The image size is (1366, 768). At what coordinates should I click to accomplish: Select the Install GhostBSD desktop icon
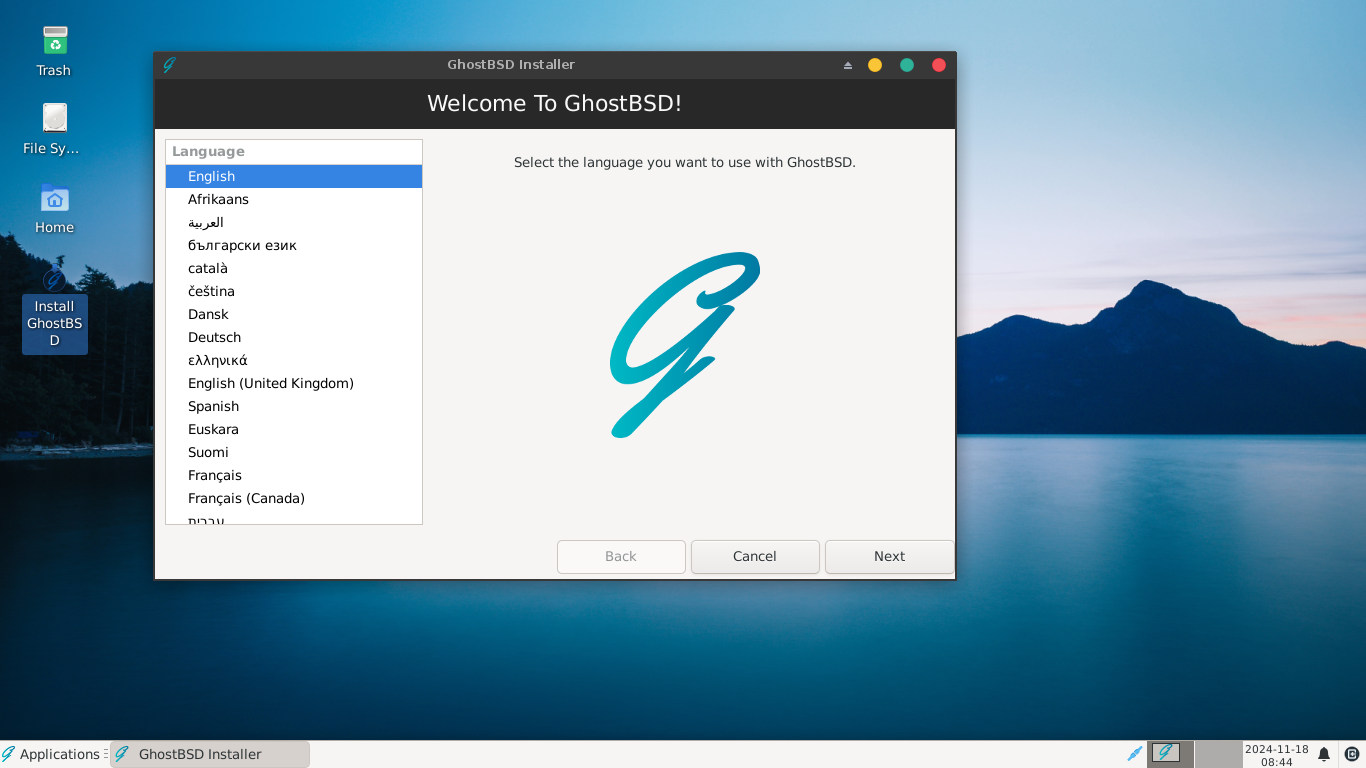coord(54,308)
